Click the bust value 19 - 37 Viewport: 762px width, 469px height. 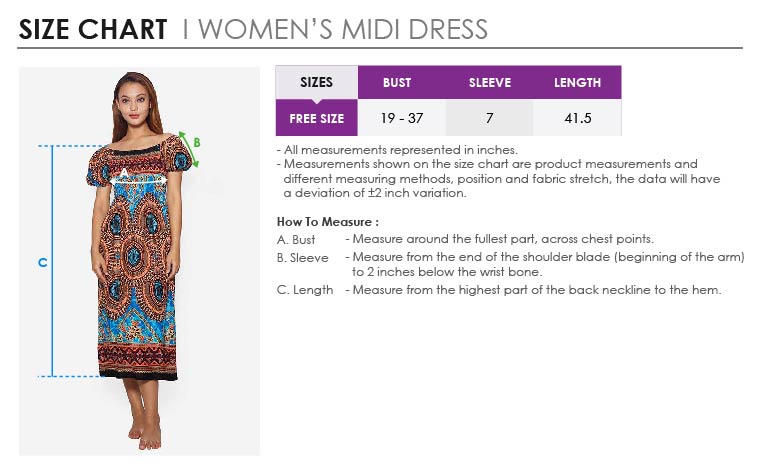[402, 118]
